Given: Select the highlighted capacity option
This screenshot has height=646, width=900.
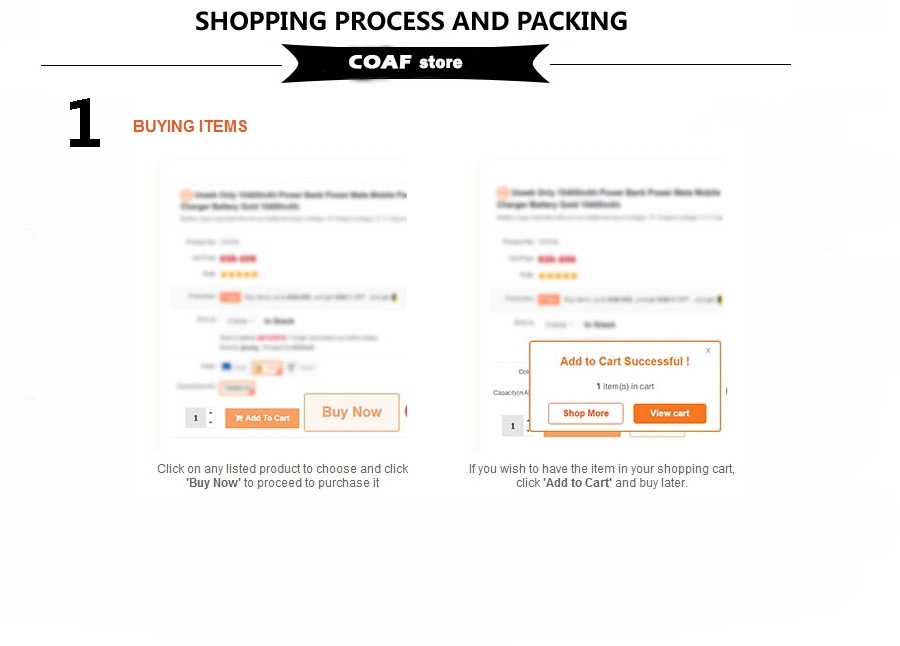Looking at the screenshot, I should click(237, 389).
